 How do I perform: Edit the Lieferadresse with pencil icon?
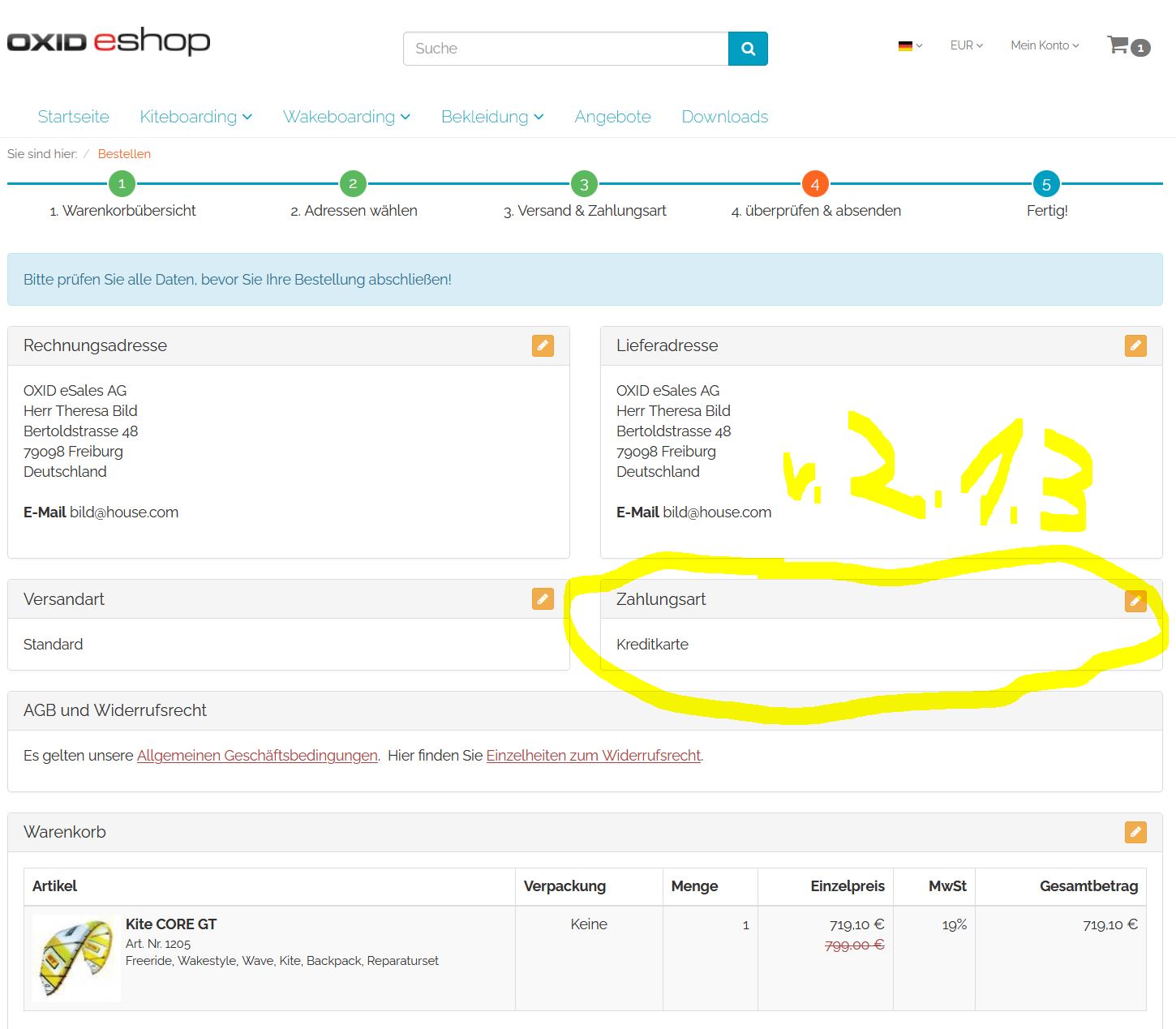tap(1135, 346)
